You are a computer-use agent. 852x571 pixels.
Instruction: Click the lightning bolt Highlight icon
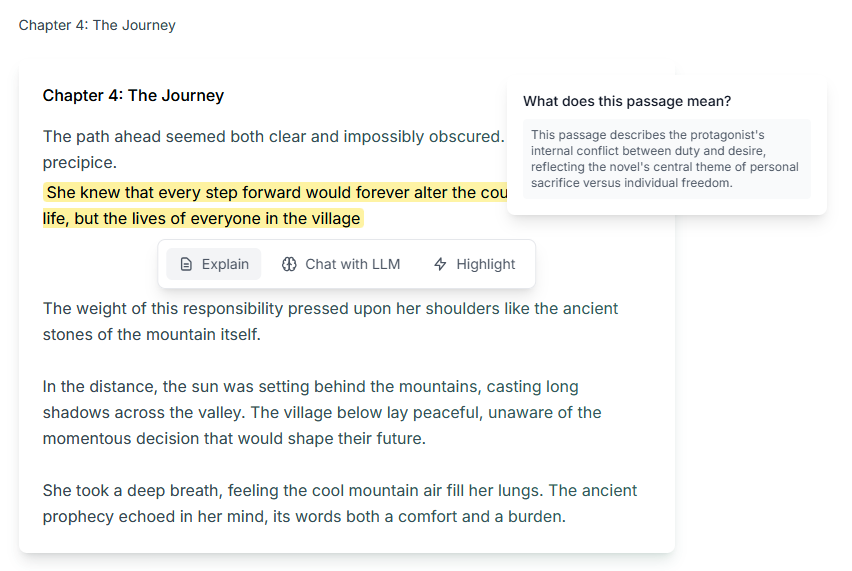coord(440,264)
